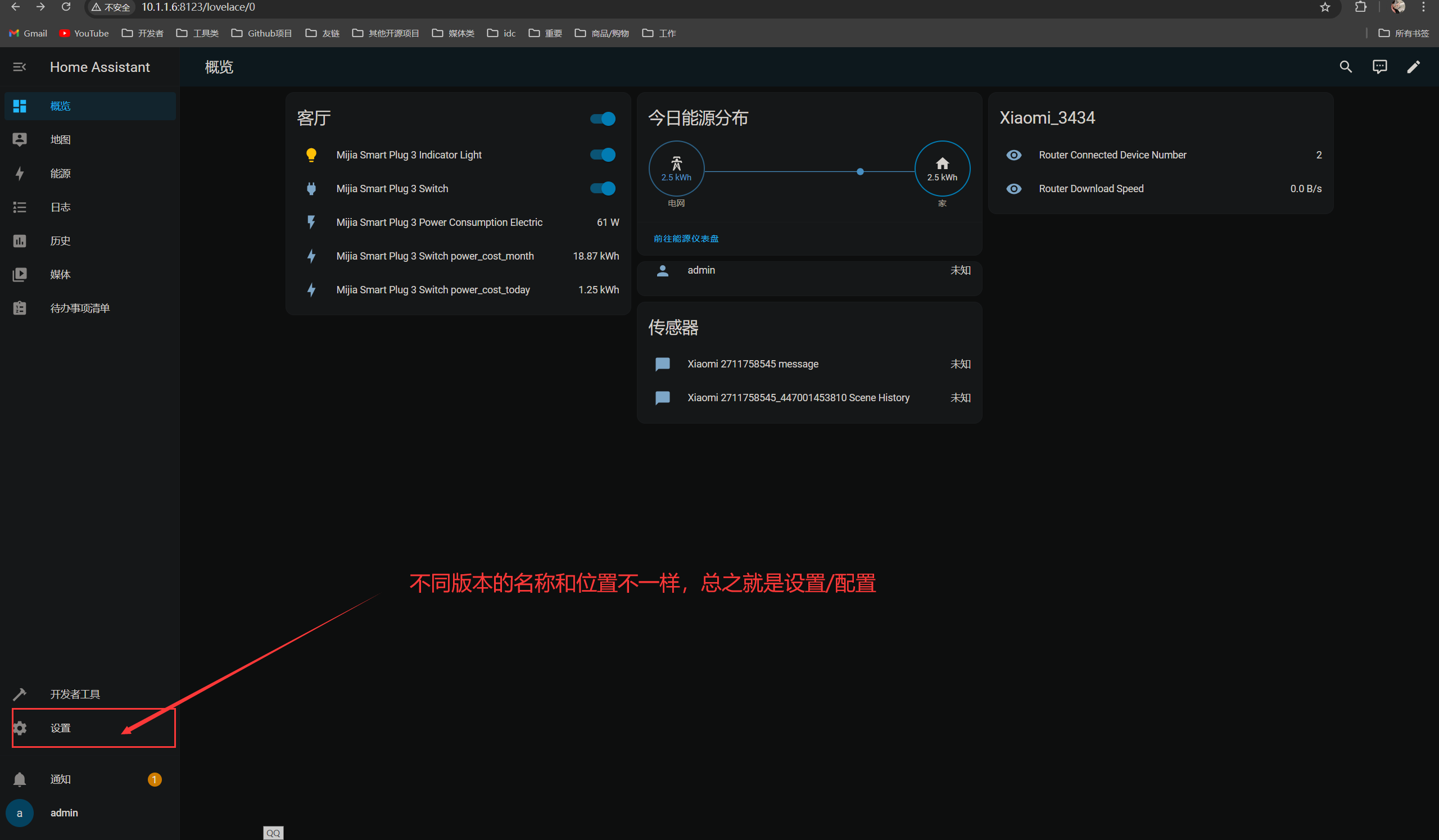Open the Assist chat icon
This screenshot has width=1439, height=840.
(1379, 67)
